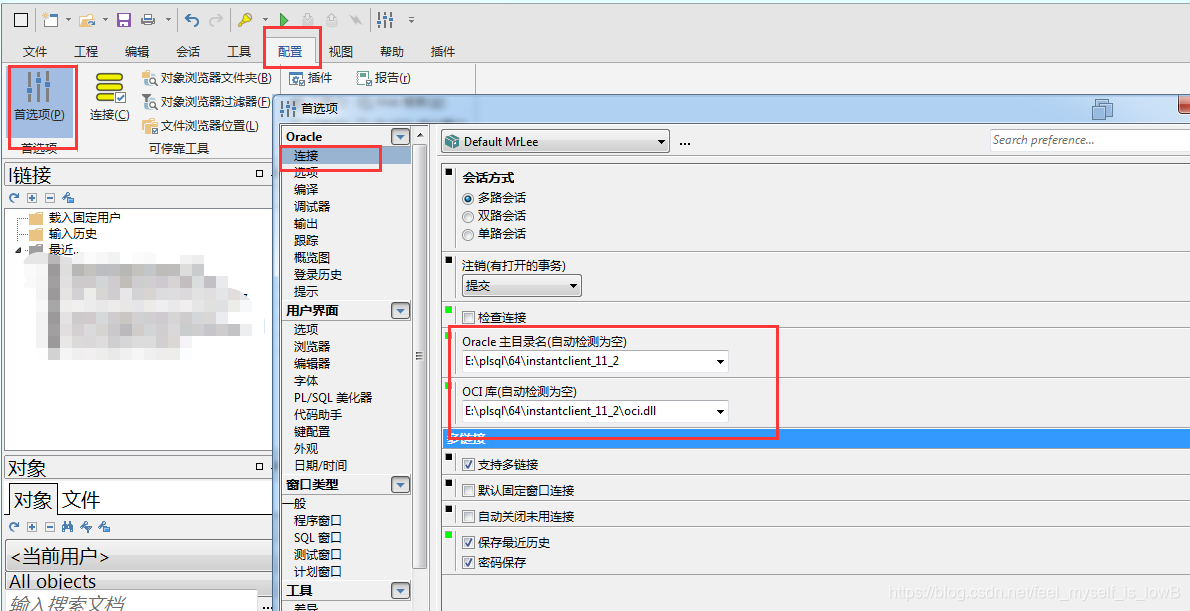Screen dimensions: 1190x611
Task: Open OCI 库 path dropdown
Action: pos(720,412)
